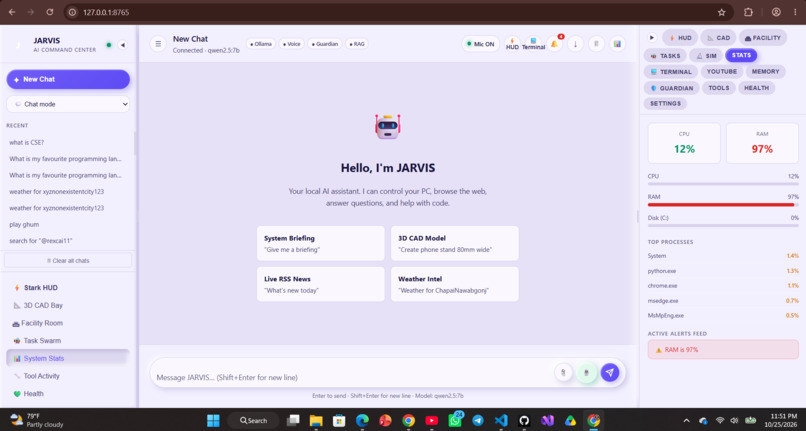Click the red RAM usage progress bar

click(723, 205)
